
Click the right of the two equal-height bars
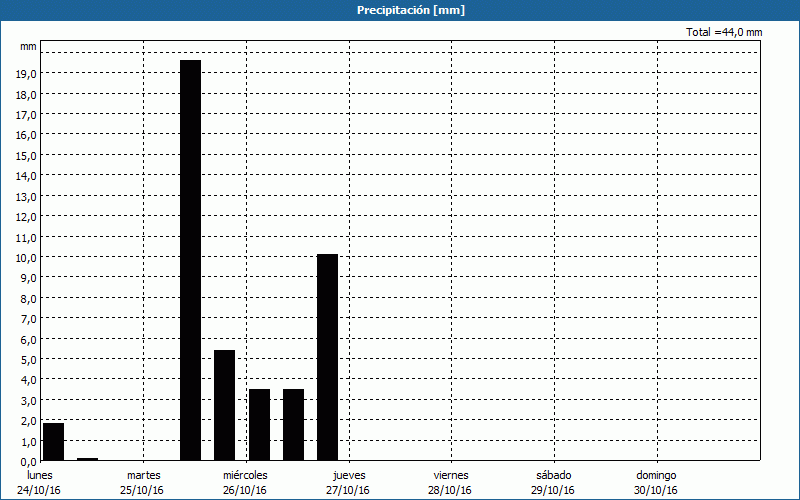coord(293,424)
